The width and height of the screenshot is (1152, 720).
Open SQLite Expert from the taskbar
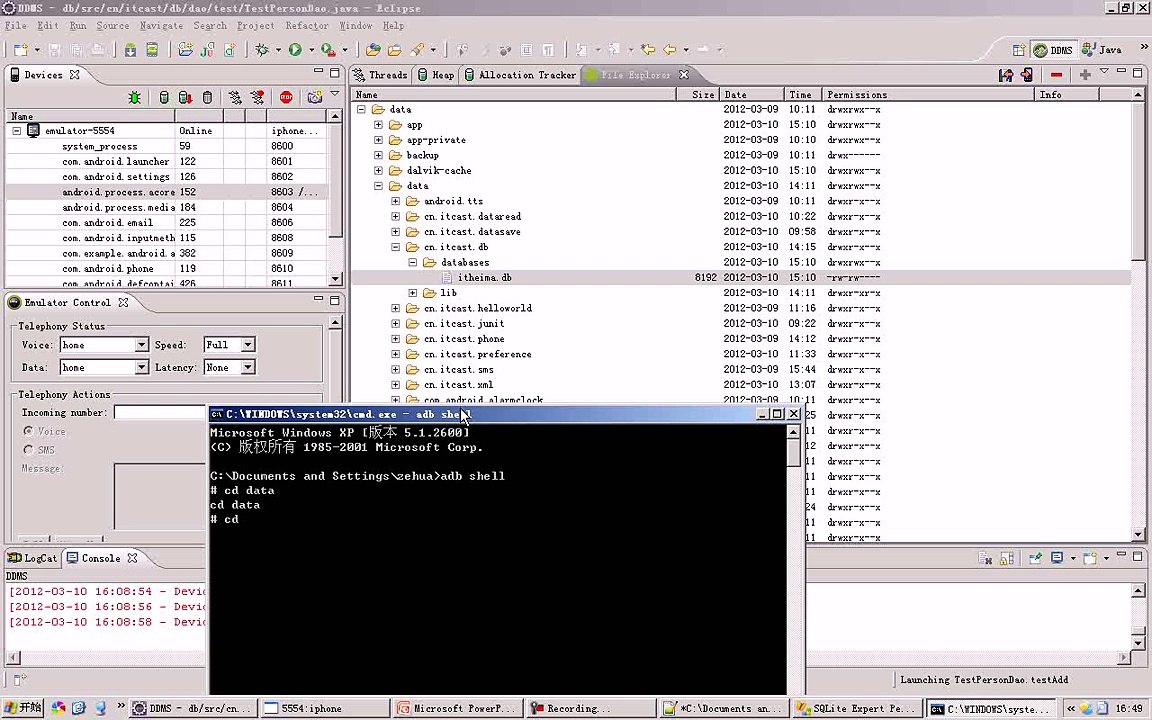[855, 708]
